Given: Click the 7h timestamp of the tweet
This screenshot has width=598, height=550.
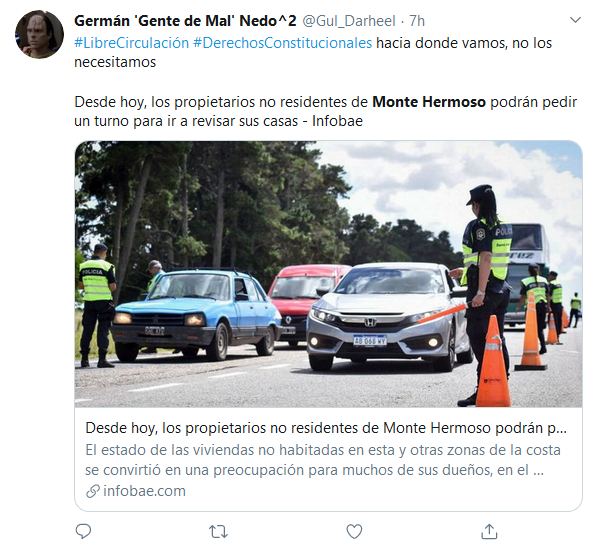Looking at the screenshot, I should [417, 21].
